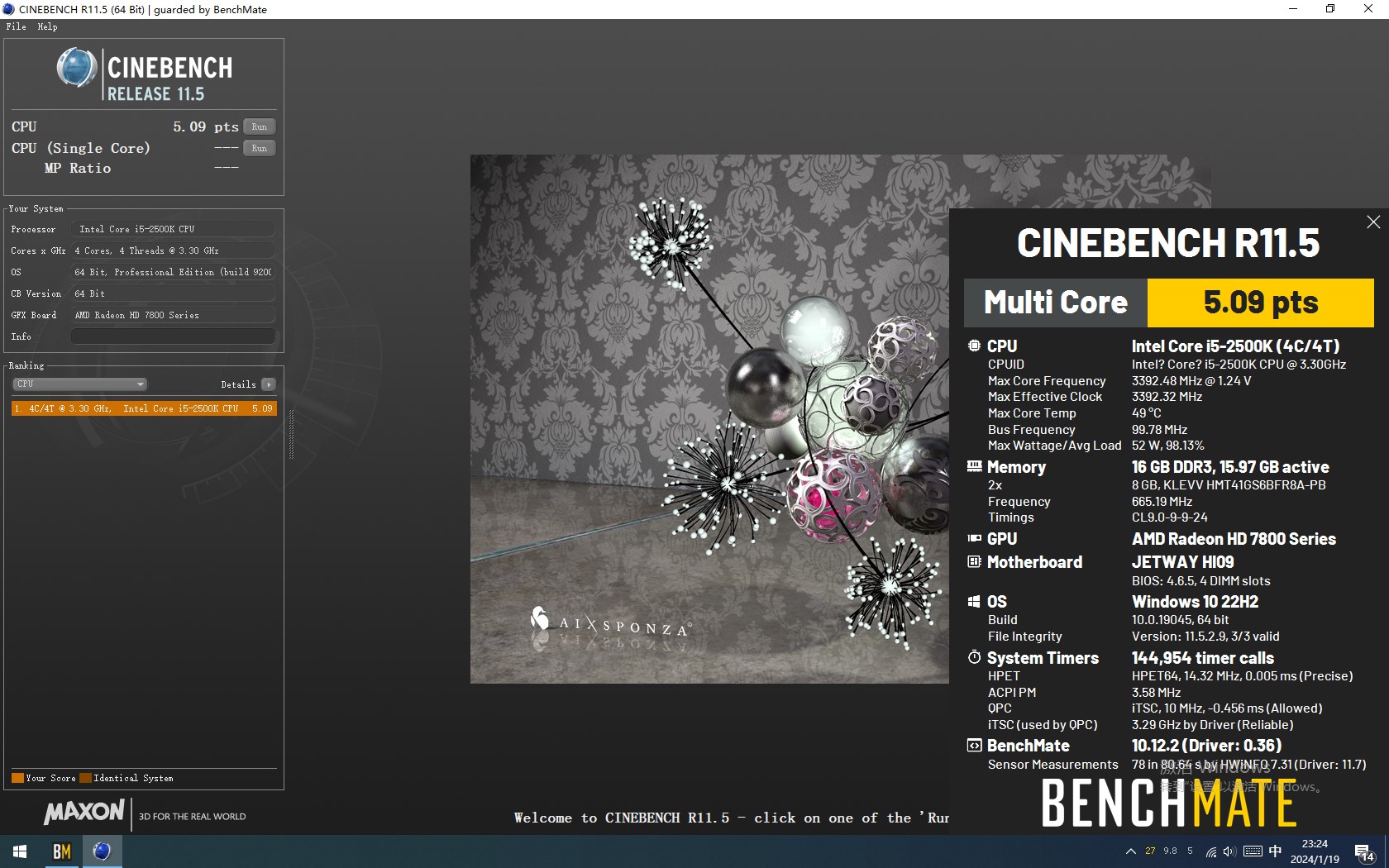
Task: Click the BenchMate section icon
Action: coord(975,745)
